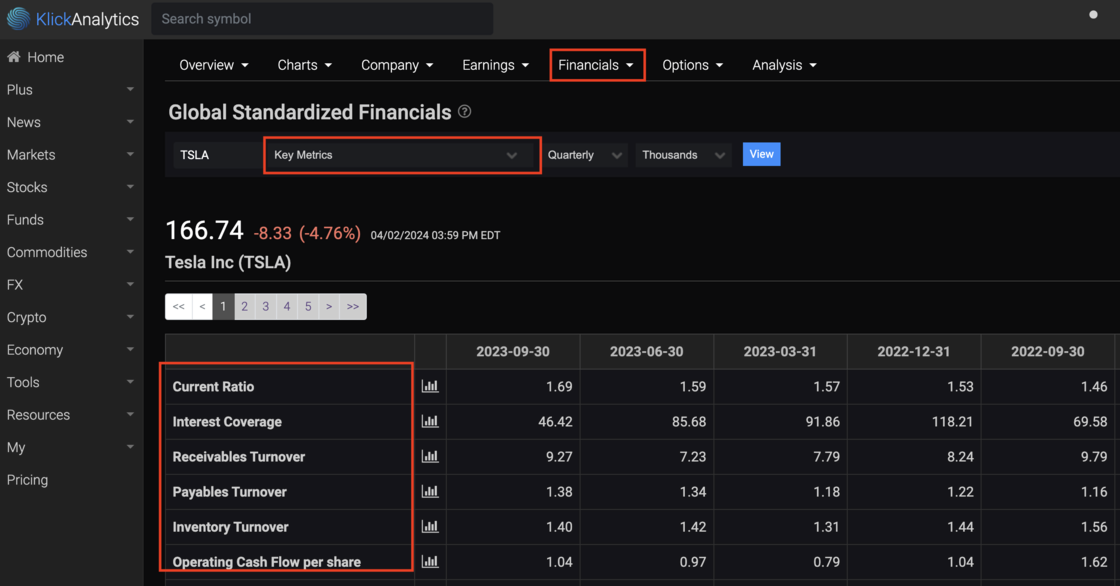
Task: Expand the Stocks sidebar menu
Action: [x=70, y=187]
